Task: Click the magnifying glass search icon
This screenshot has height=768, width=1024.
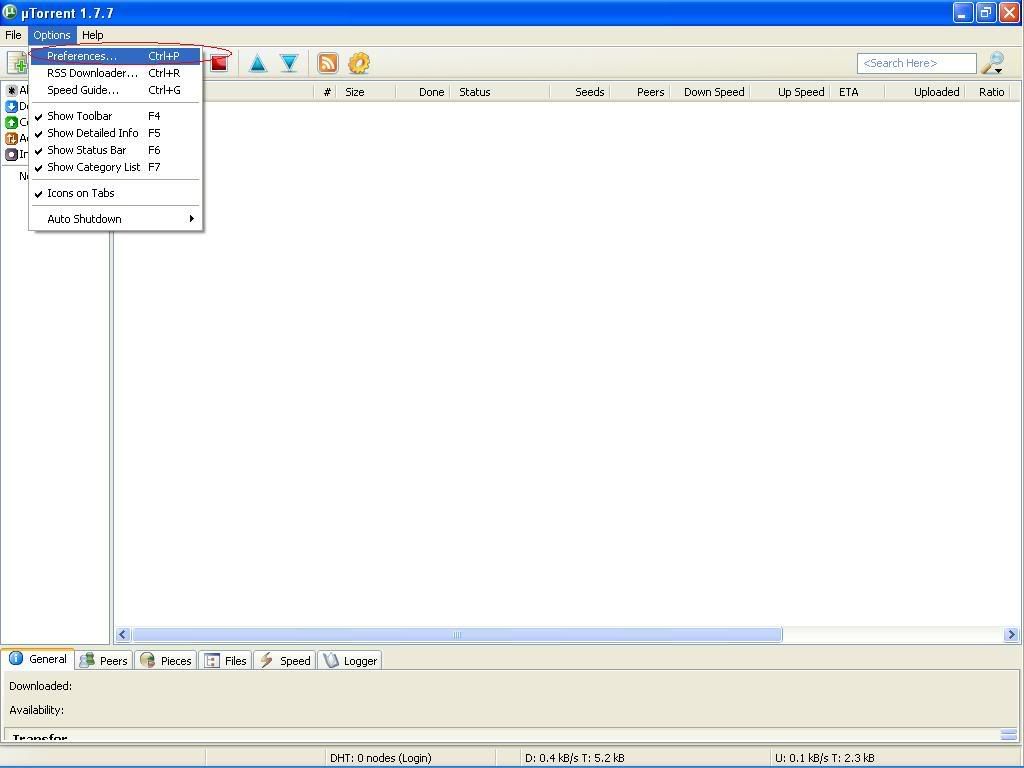Action: click(x=992, y=63)
